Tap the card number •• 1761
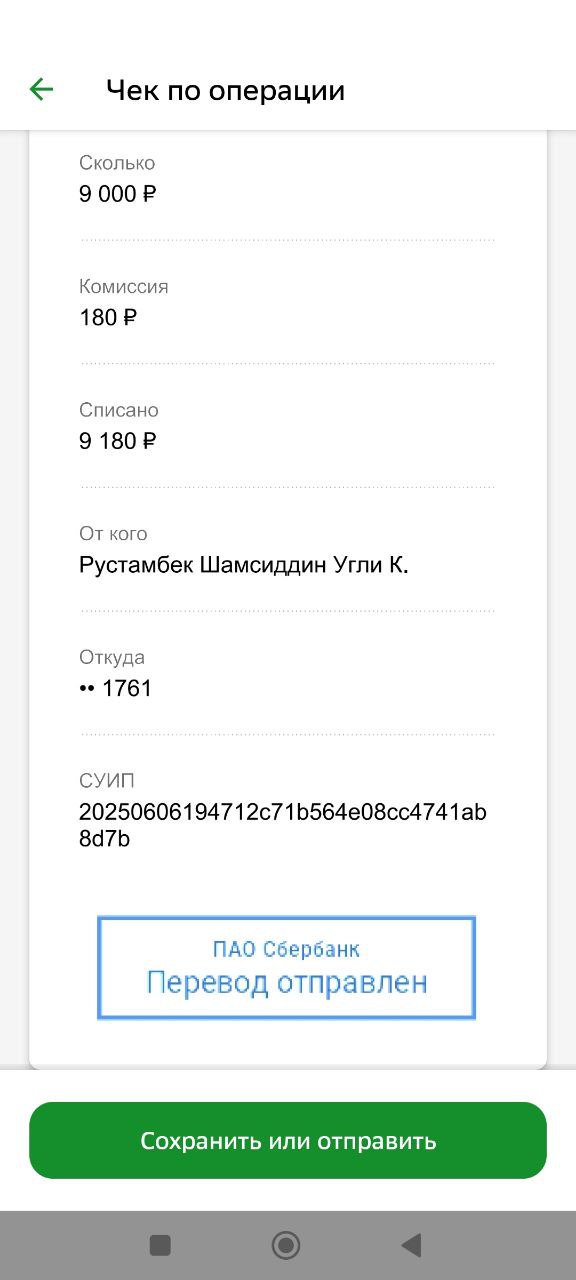Screen dimensions: 576x1280 115,688
